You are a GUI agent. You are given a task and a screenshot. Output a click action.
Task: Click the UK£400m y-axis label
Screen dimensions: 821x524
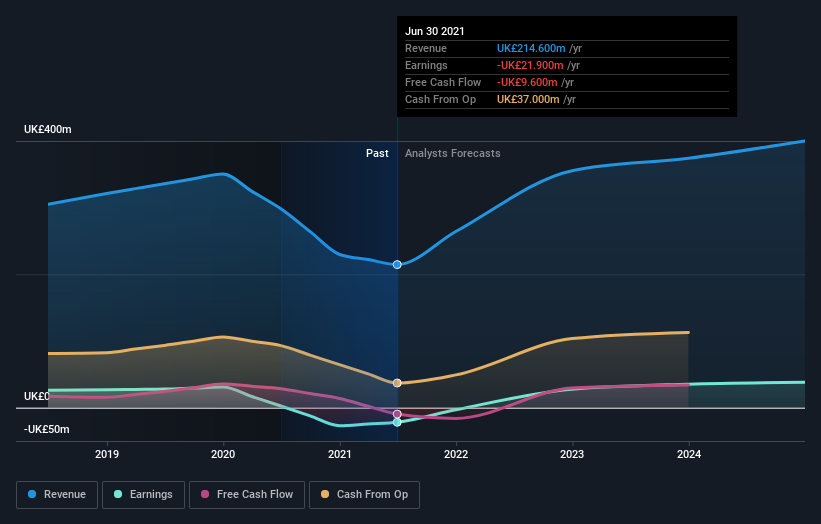pyautogui.click(x=48, y=129)
